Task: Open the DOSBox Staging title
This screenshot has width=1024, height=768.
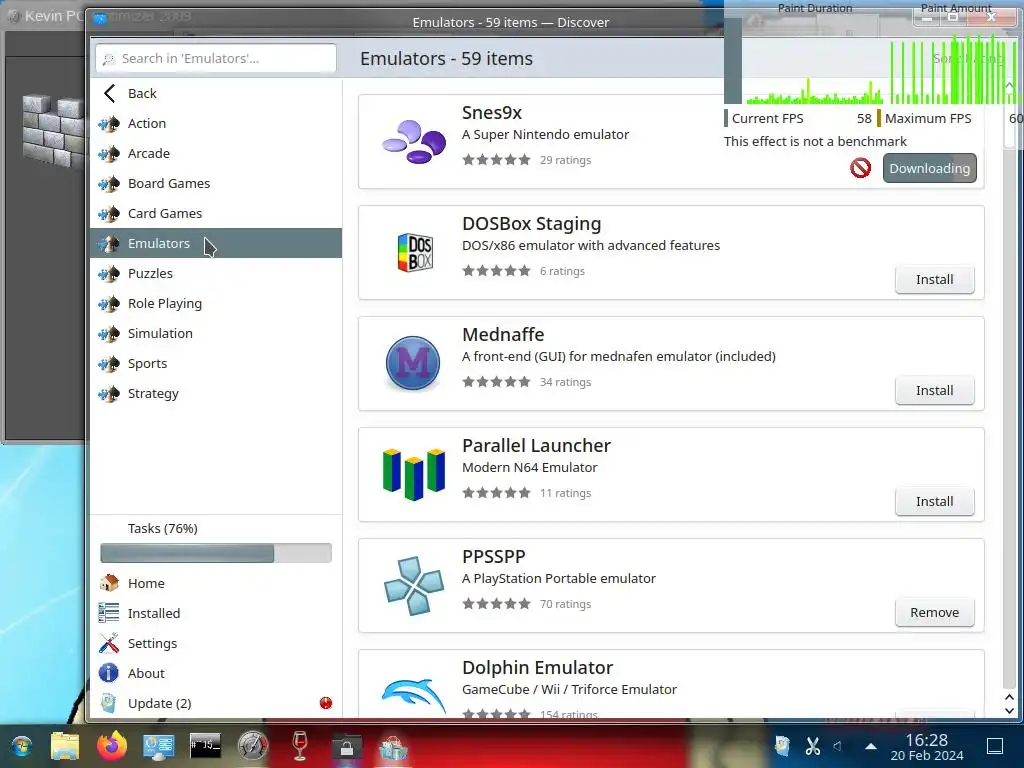Action: tap(532, 224)
